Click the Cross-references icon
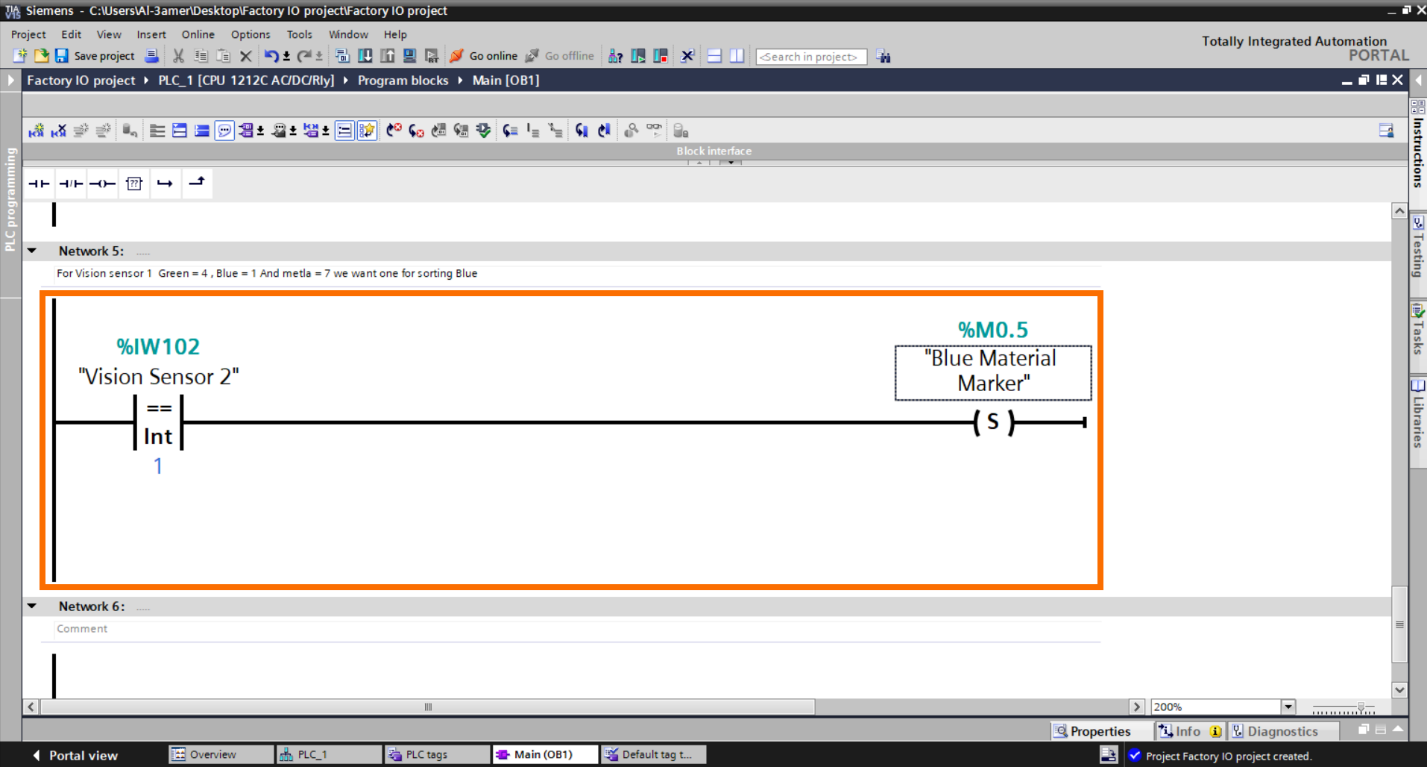Image resolution: width=1427 pixels, height=767 pixels. click(687, 56)
